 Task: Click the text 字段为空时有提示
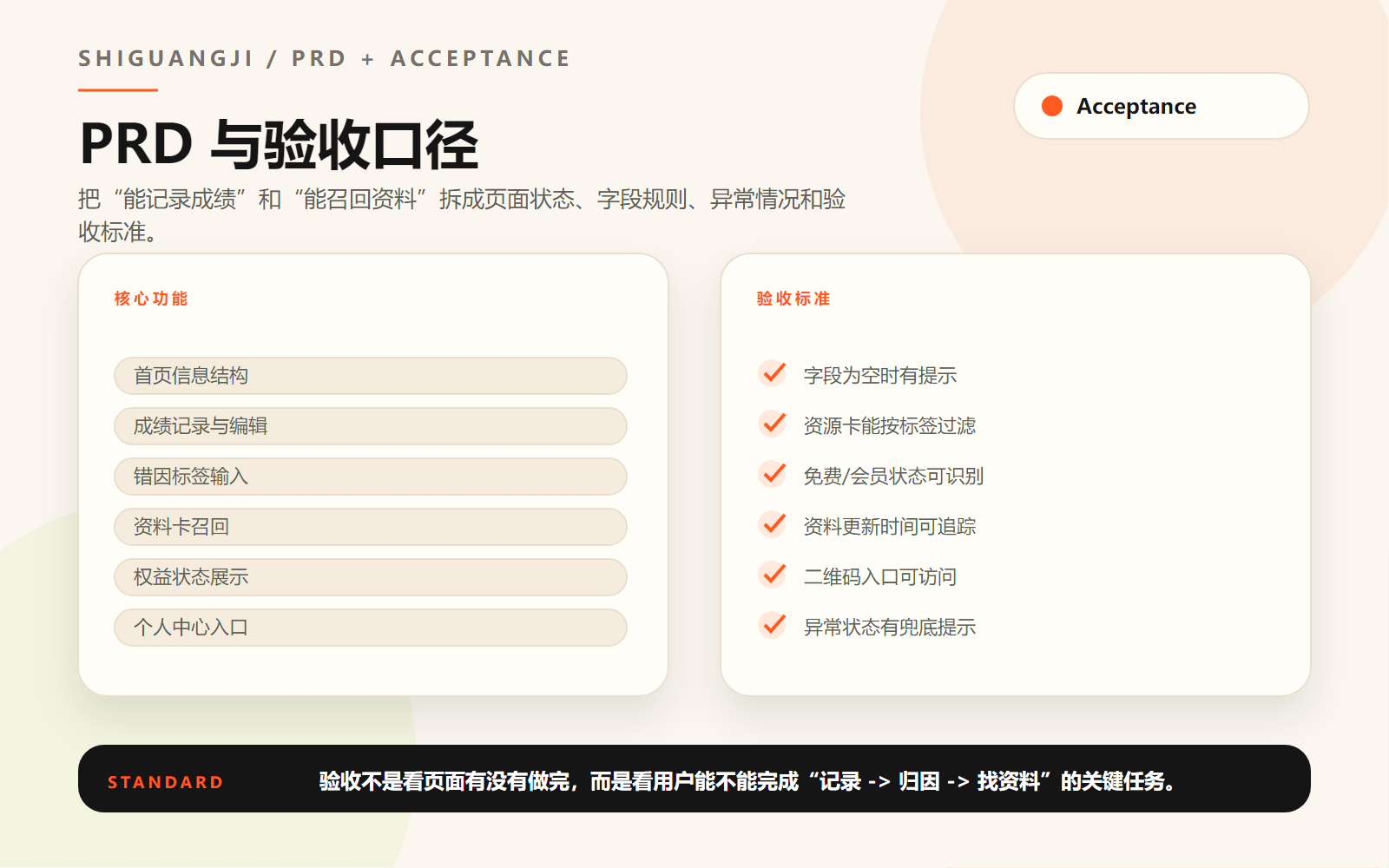coord(880,376)
